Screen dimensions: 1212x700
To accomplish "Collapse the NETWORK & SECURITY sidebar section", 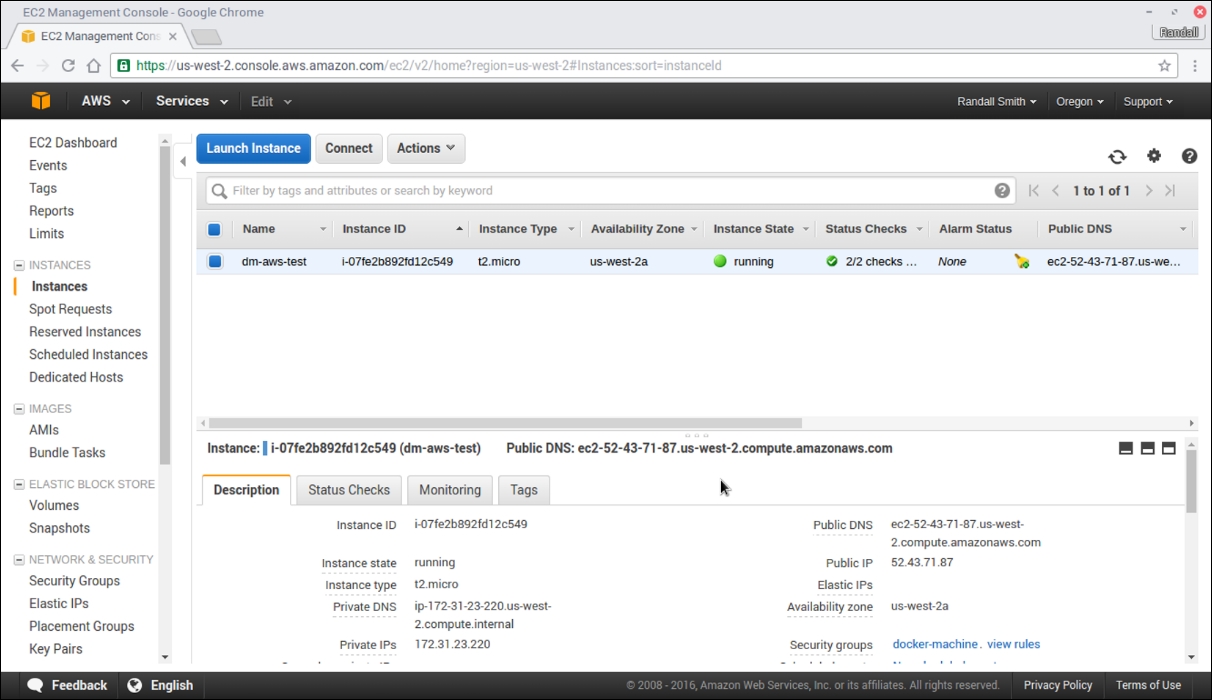I will [19, 560].
